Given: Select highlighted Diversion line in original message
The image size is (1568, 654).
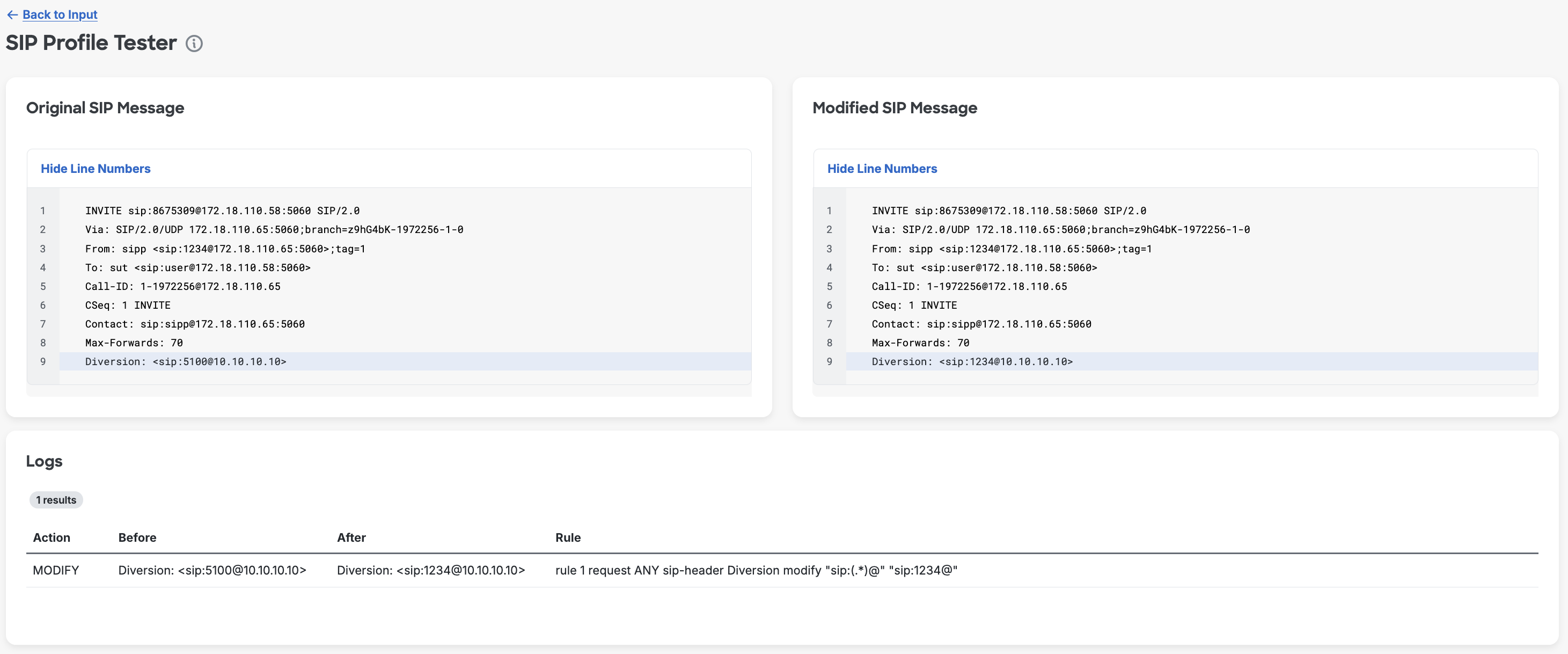Looking at the screenshot, I should (x=405, y=362).
